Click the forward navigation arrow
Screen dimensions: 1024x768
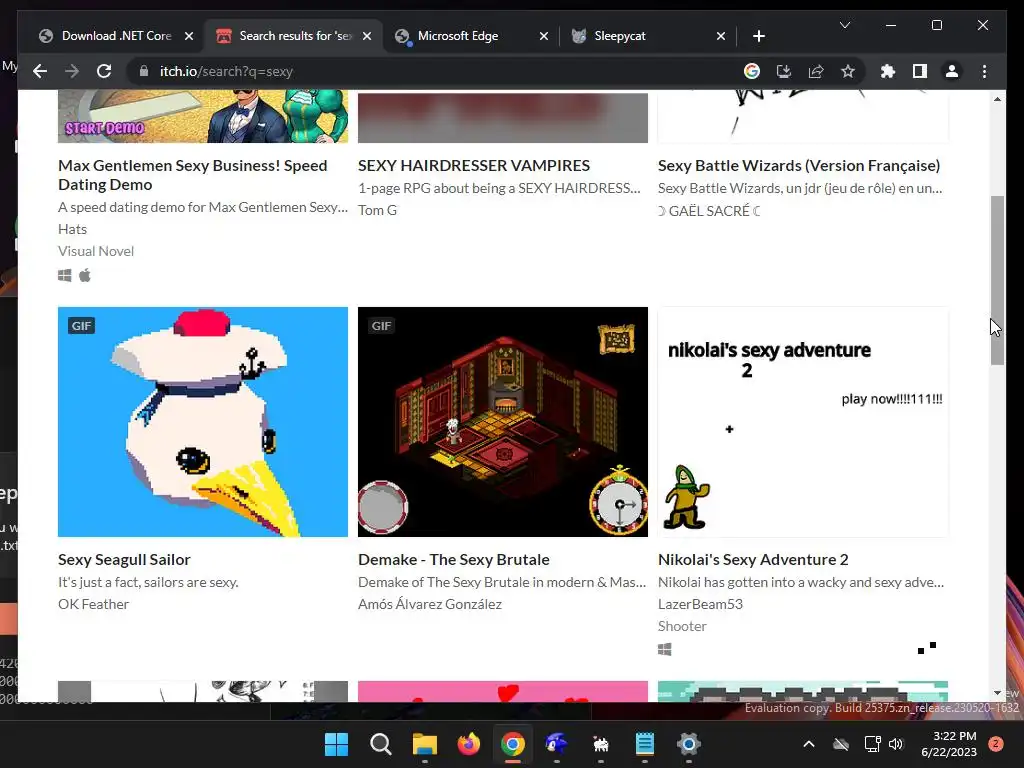(72, 71)
